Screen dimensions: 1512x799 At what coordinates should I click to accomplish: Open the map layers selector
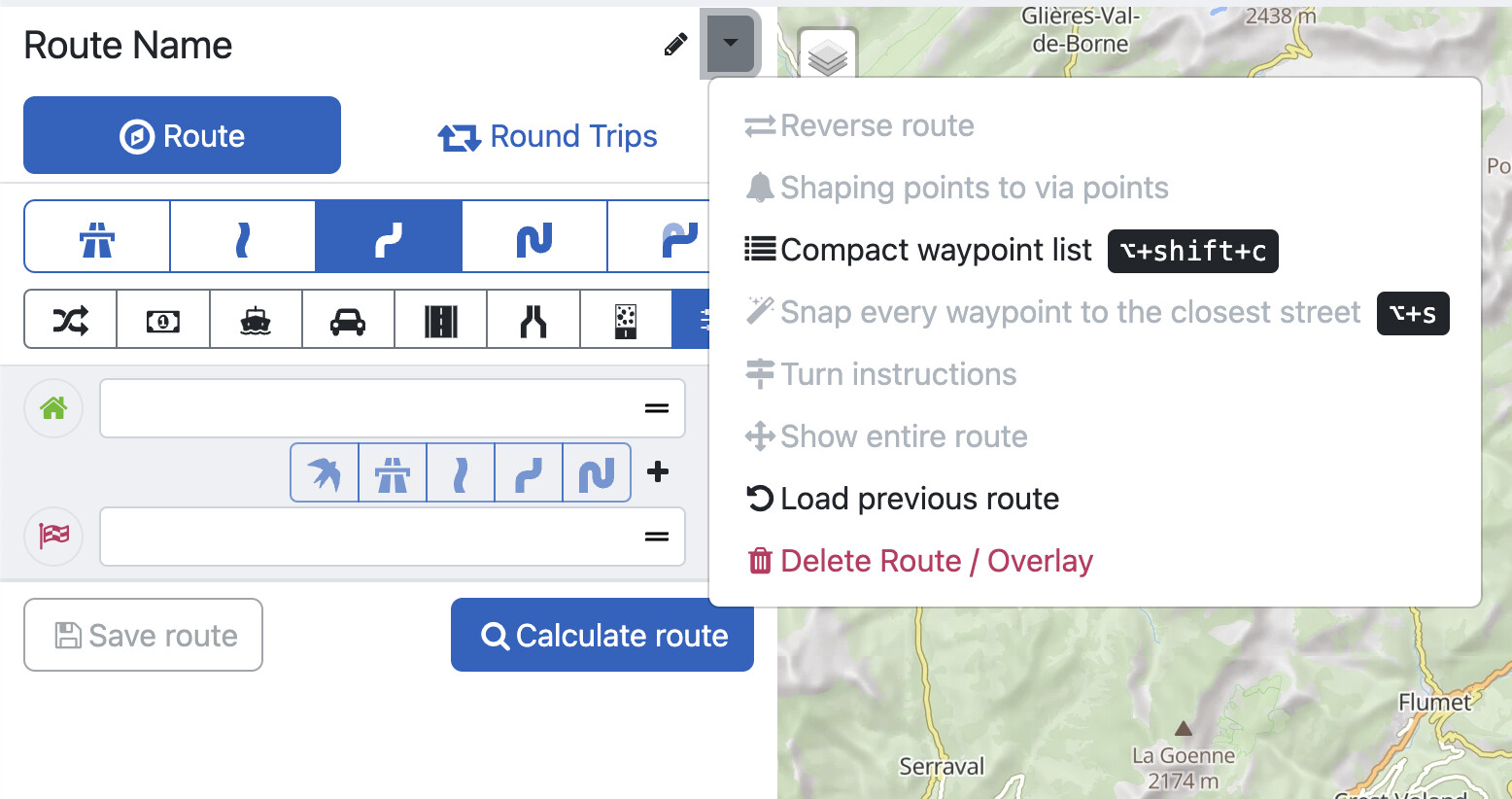827,57
